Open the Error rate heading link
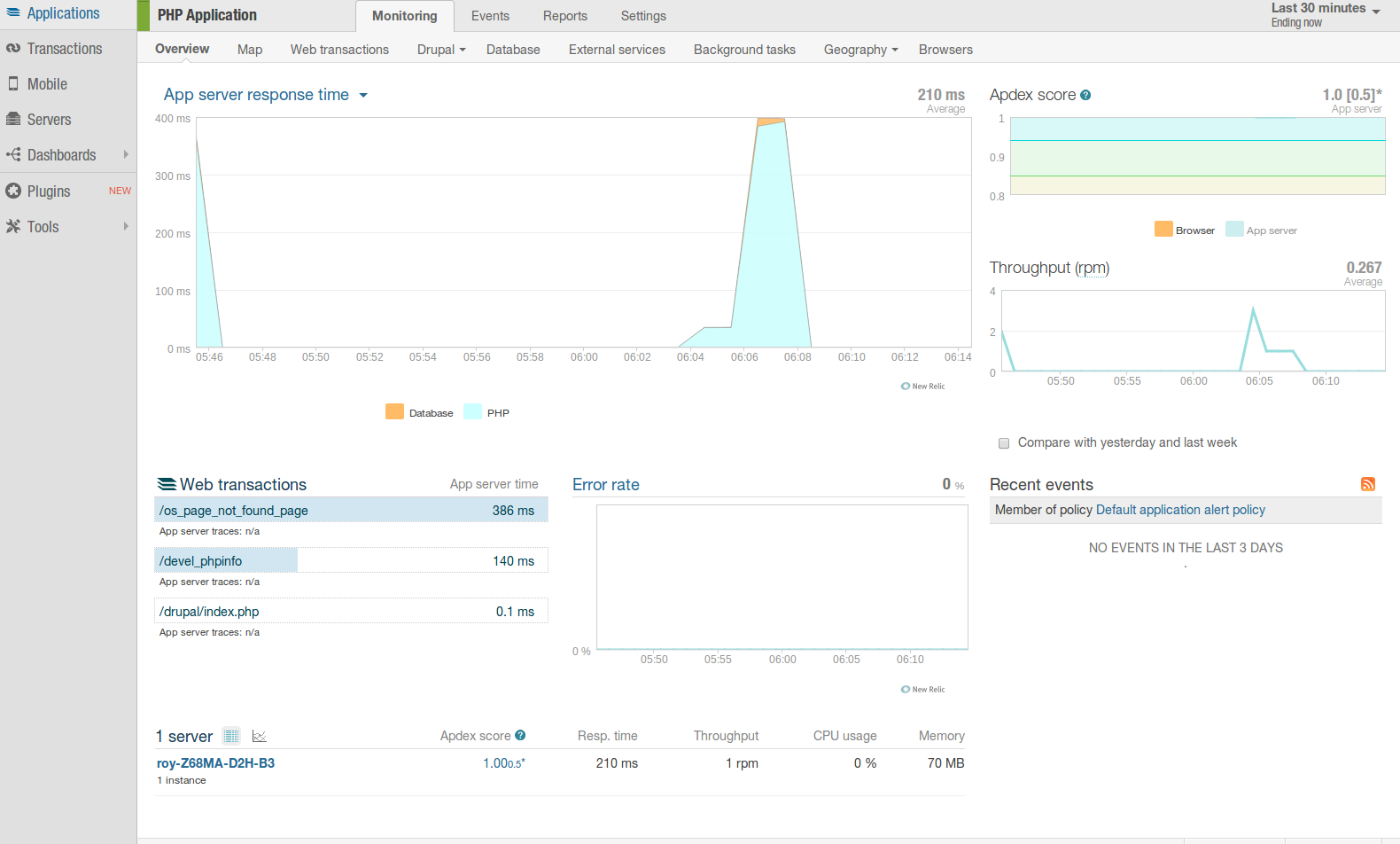 (x=606, y=485)
